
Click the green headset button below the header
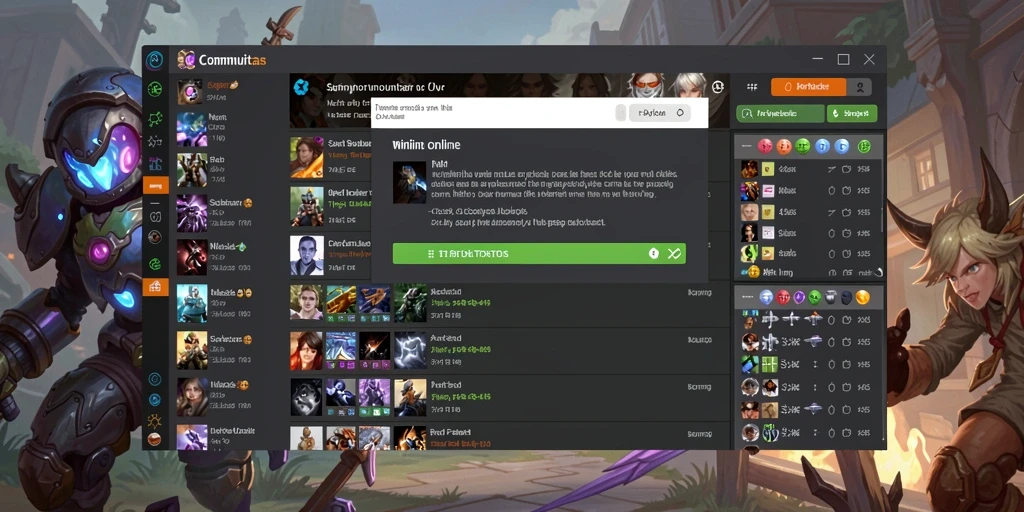click(x=780, y=114)
